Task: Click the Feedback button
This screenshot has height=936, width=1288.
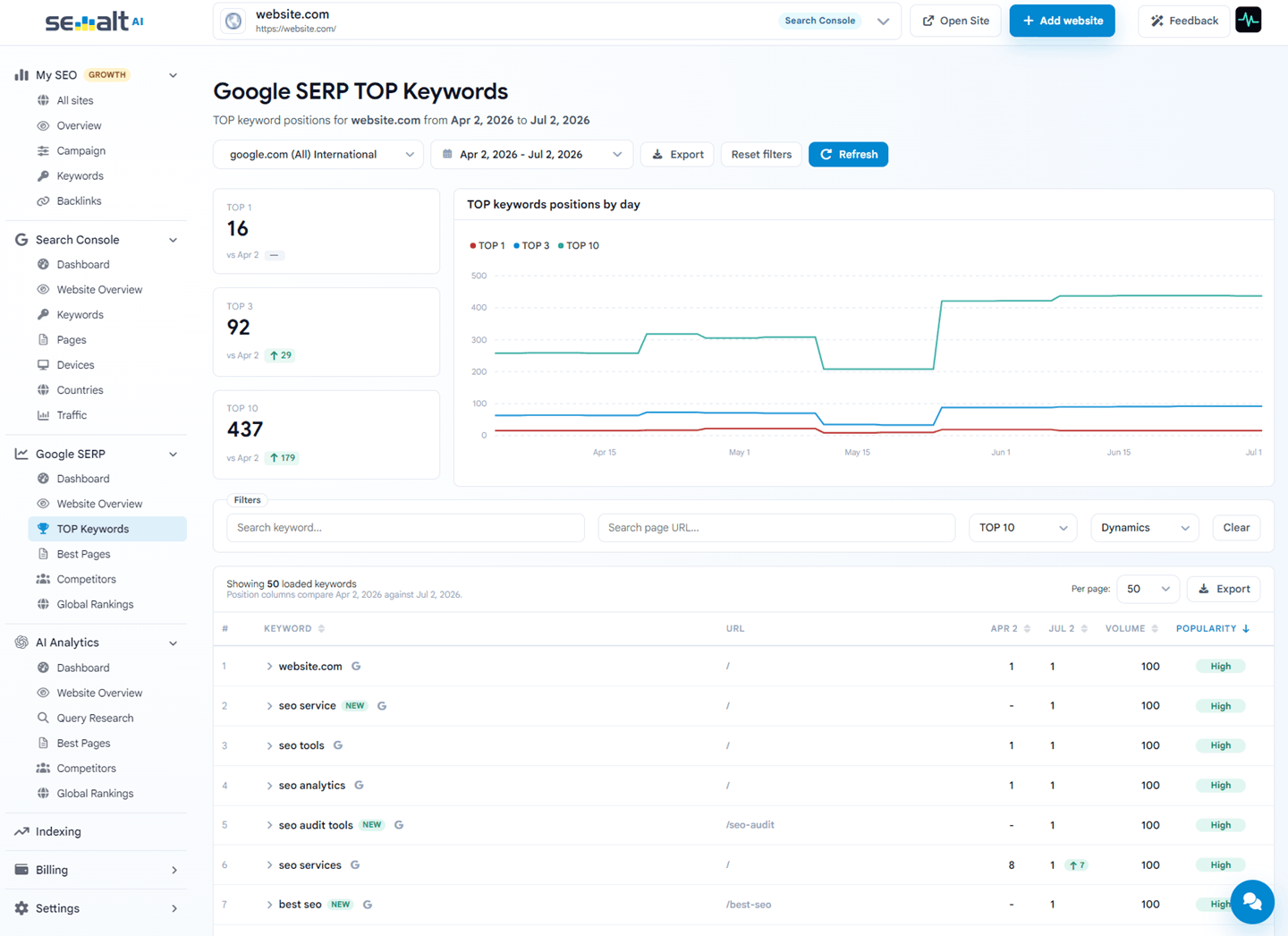Action: [x=1184, y=21]
